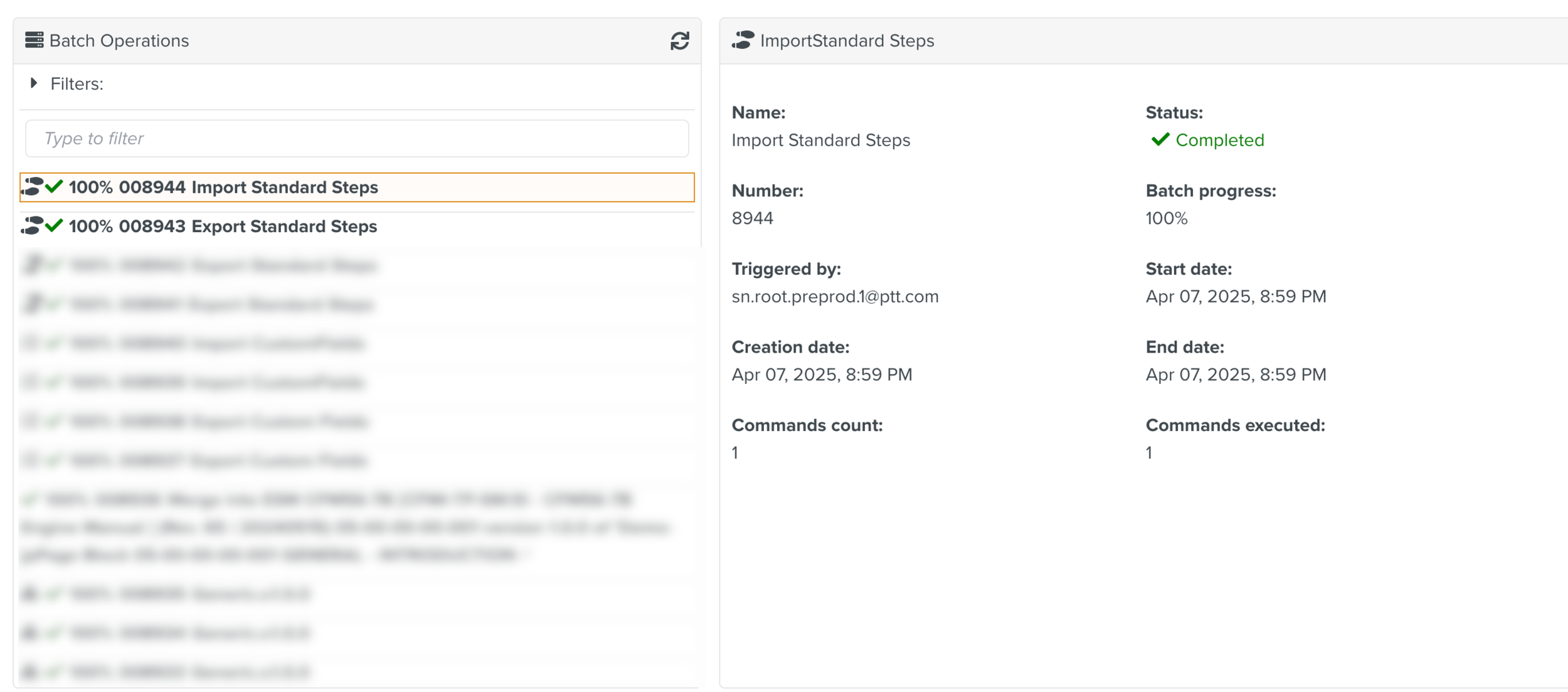Click the green Completed status checkmark
1568x692 pixels.
[1160, 139]
